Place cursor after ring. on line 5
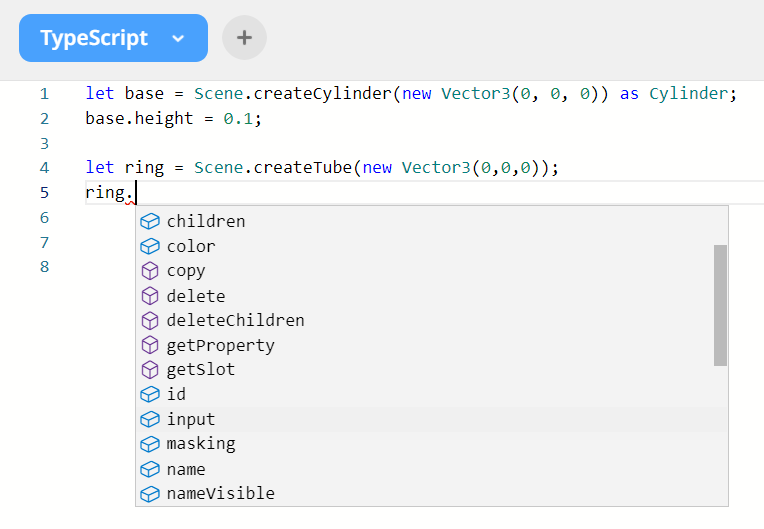 pos(136,192)
